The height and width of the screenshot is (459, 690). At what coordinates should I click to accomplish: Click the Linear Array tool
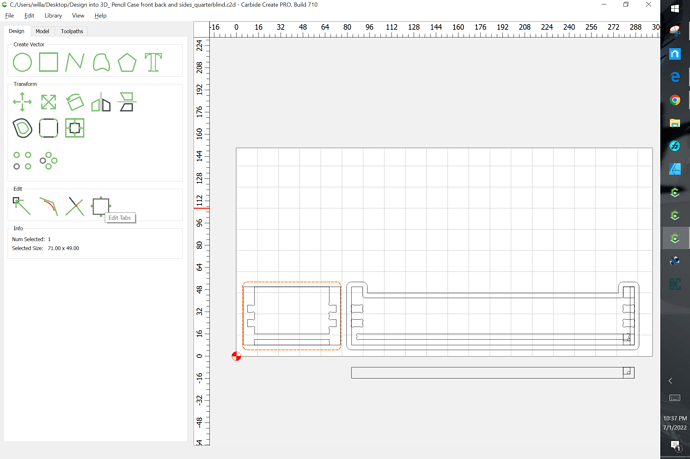(22, 160)
